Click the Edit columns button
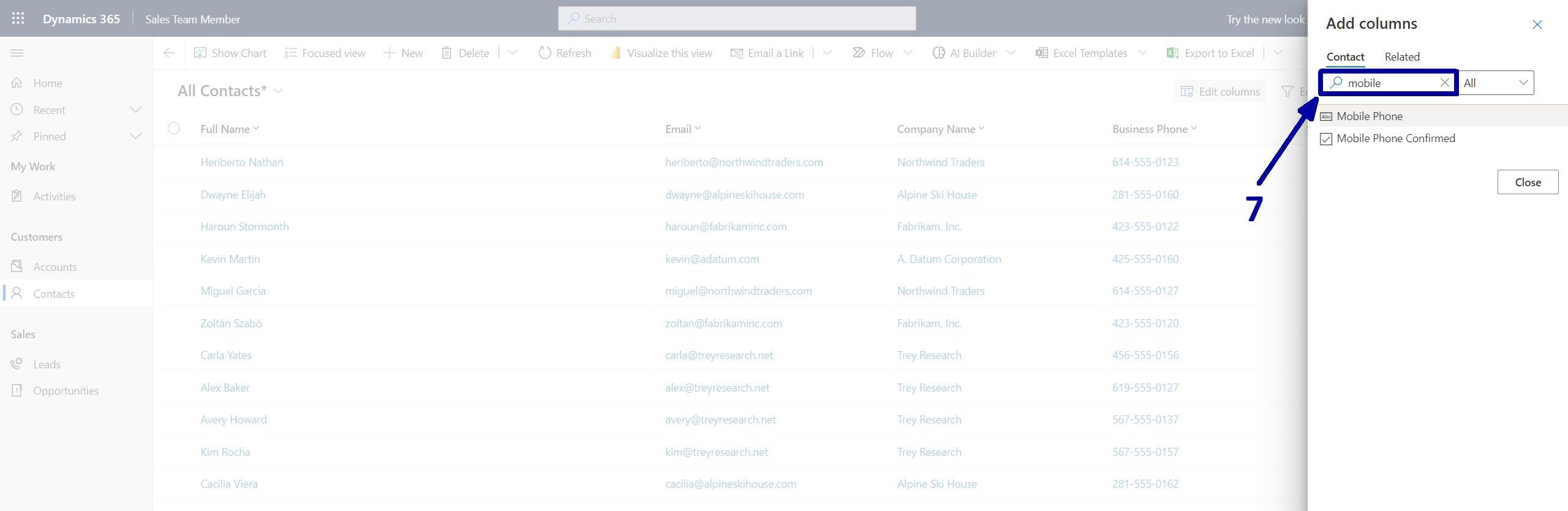Image resolution: width=1568 pixels, height=511 pixels. click(x=1220, y=91)
